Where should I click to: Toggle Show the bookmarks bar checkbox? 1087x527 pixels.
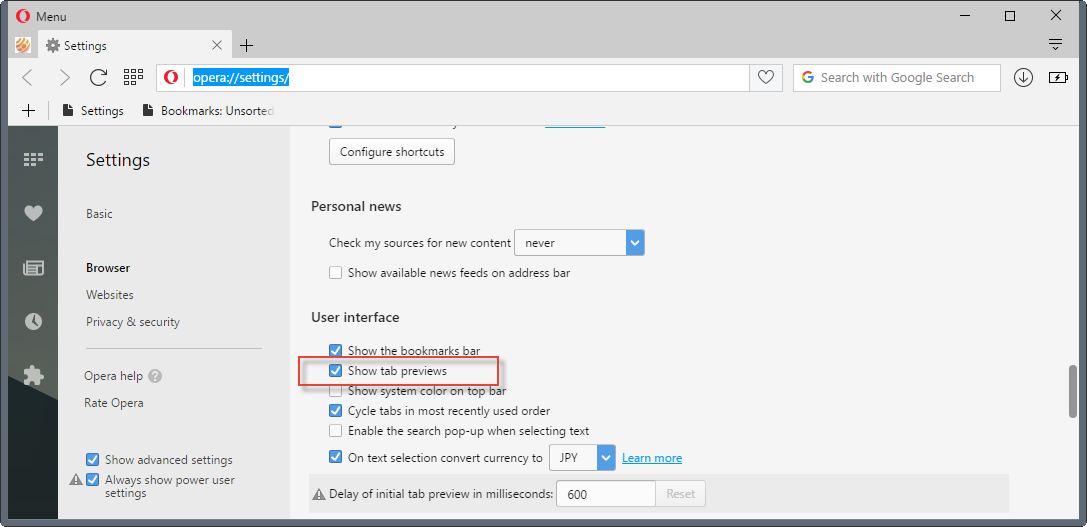336,351
